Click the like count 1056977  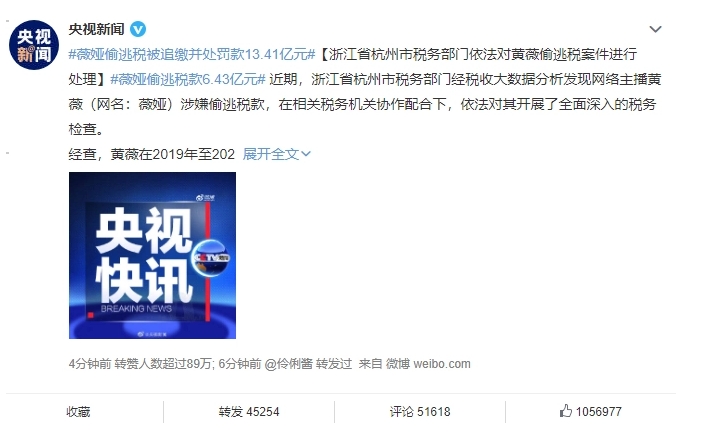598,412
